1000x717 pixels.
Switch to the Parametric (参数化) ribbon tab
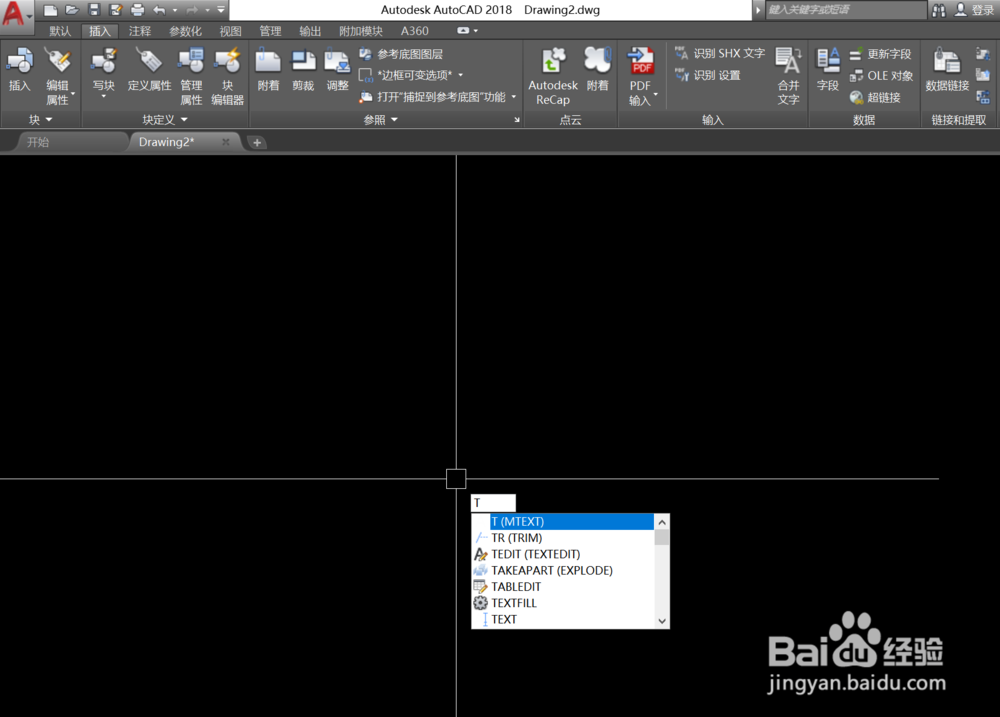(x=186, y=31)
